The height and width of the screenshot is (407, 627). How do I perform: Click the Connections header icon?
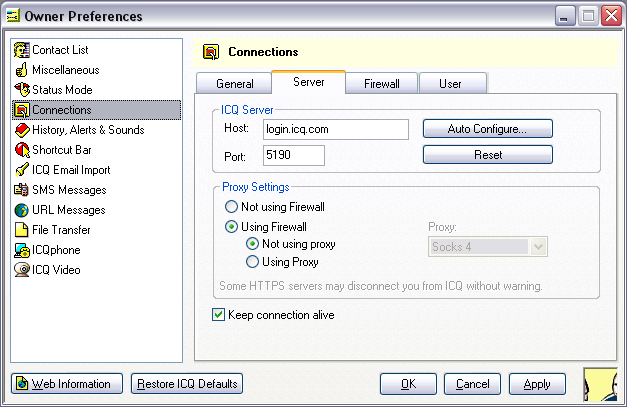click(x=211, y=52)
